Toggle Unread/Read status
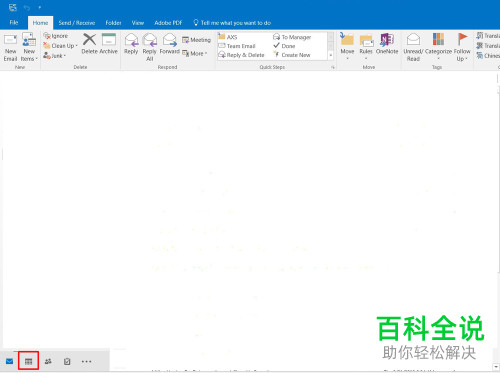 coord(413,47)
